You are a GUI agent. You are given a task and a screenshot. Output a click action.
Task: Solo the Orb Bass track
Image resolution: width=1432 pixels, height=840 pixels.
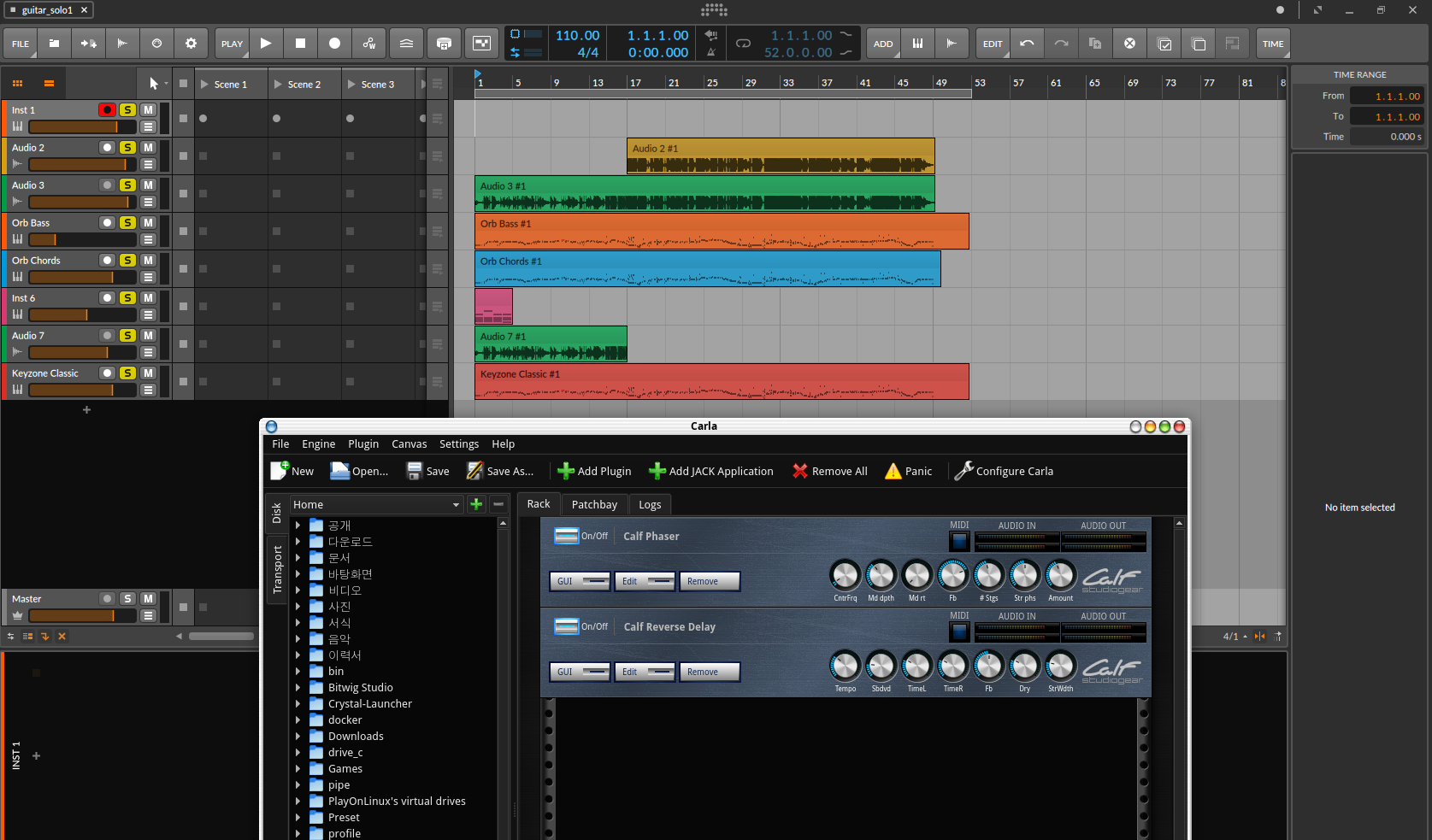coord(127,222)
